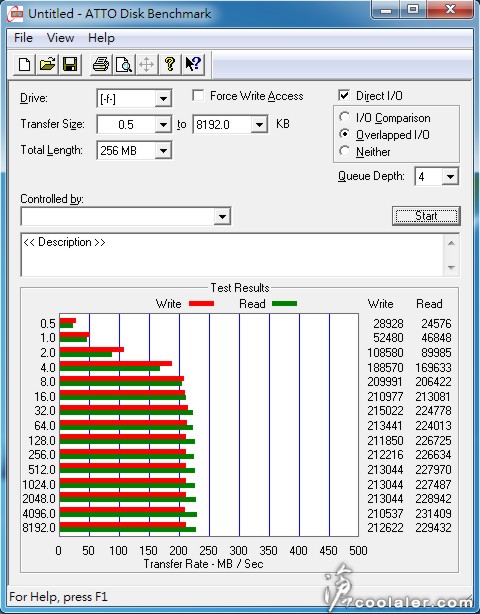Click the ATTO app icon in title bar

click(15, 14)
